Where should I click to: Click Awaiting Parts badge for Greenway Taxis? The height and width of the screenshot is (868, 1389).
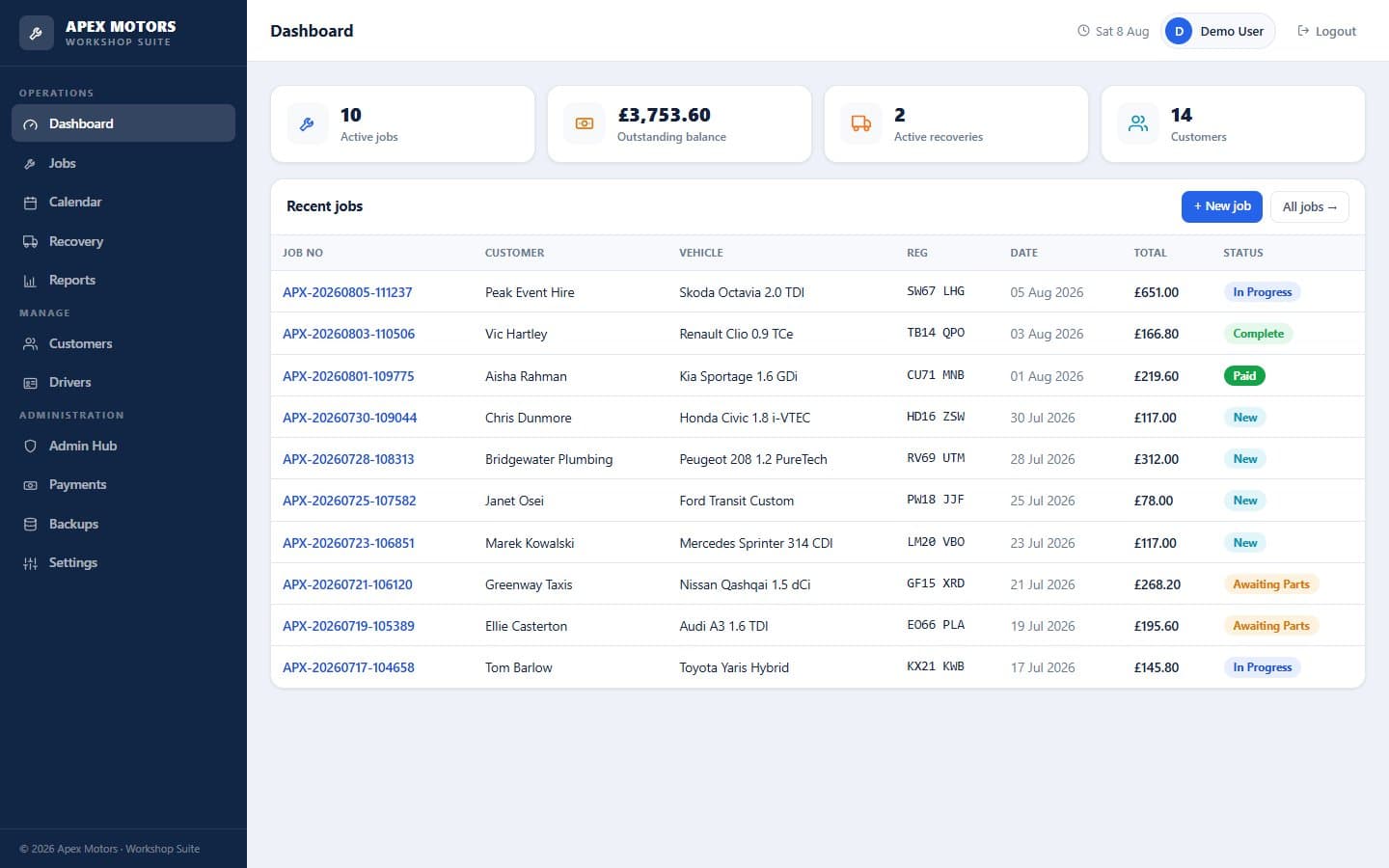(1271, 584)
